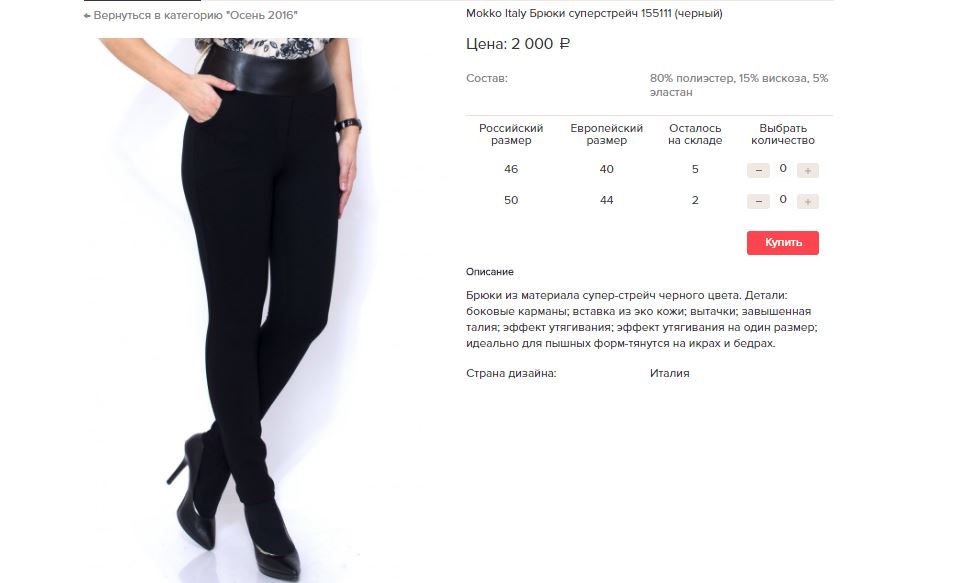Click European size 44 cell
This screenshot has width=957, height=583.
(607, 200)
